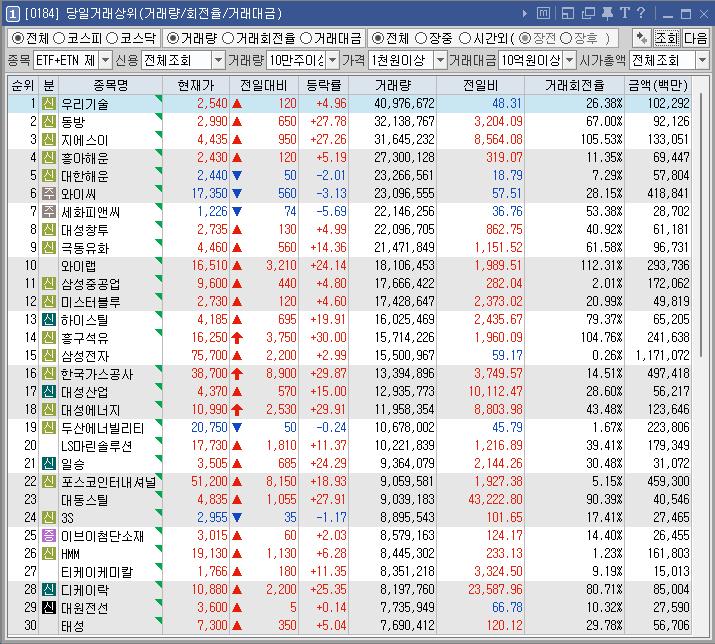Select the 장중 session radio button
This screenshot has width=715, height=644.
coord(421,38)
